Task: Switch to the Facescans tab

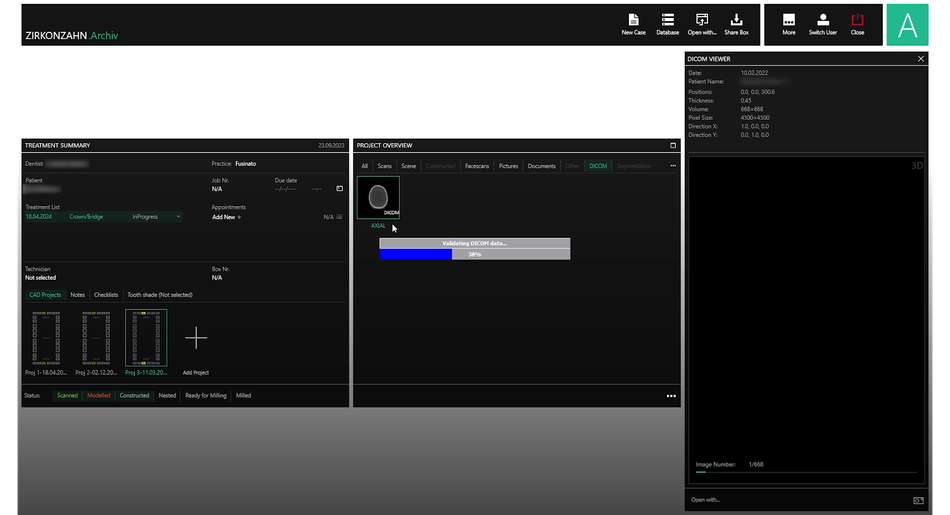Action: pos(477,166)
